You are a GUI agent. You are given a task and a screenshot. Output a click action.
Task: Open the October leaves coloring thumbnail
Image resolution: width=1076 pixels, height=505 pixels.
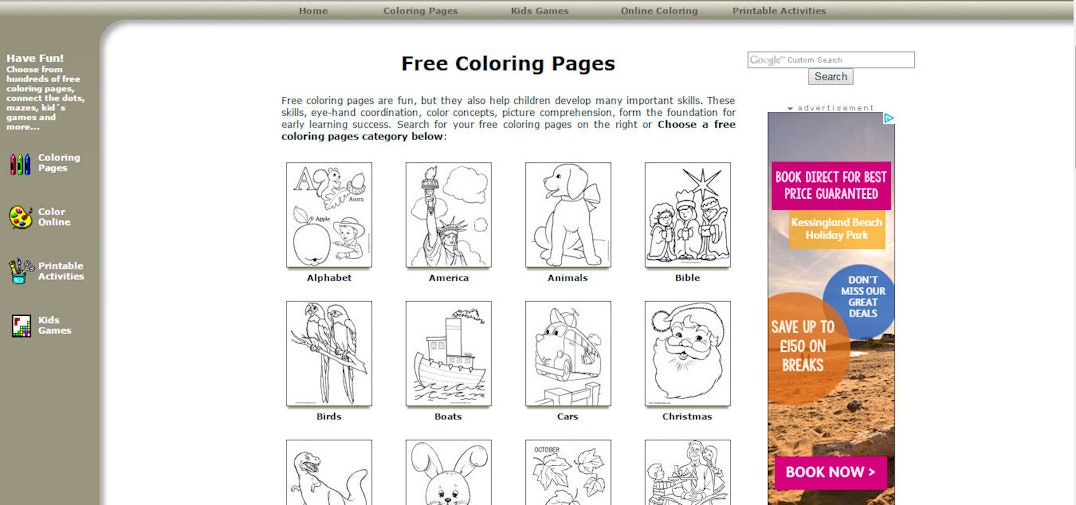pos(568,473)
